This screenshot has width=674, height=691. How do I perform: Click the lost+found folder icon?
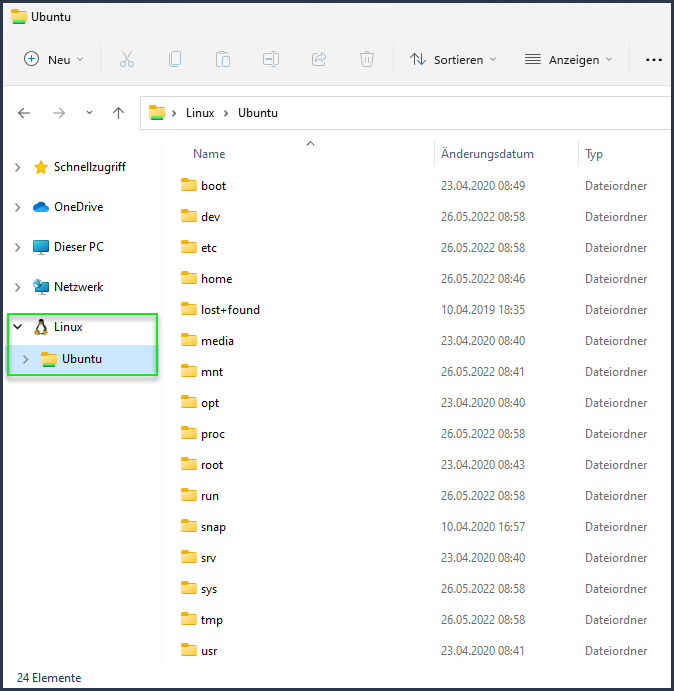pos(189,309)
